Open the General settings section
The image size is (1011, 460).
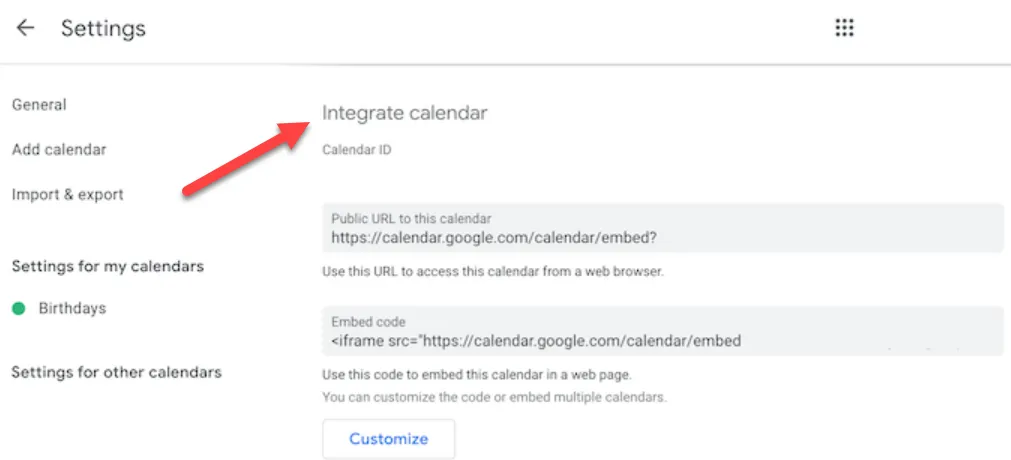point(39,105)
